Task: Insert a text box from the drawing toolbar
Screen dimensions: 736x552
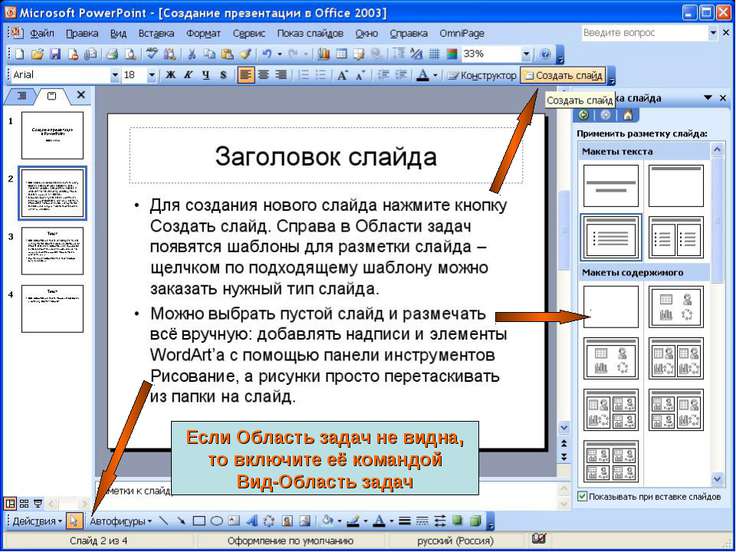Action: tap(234, 521)
